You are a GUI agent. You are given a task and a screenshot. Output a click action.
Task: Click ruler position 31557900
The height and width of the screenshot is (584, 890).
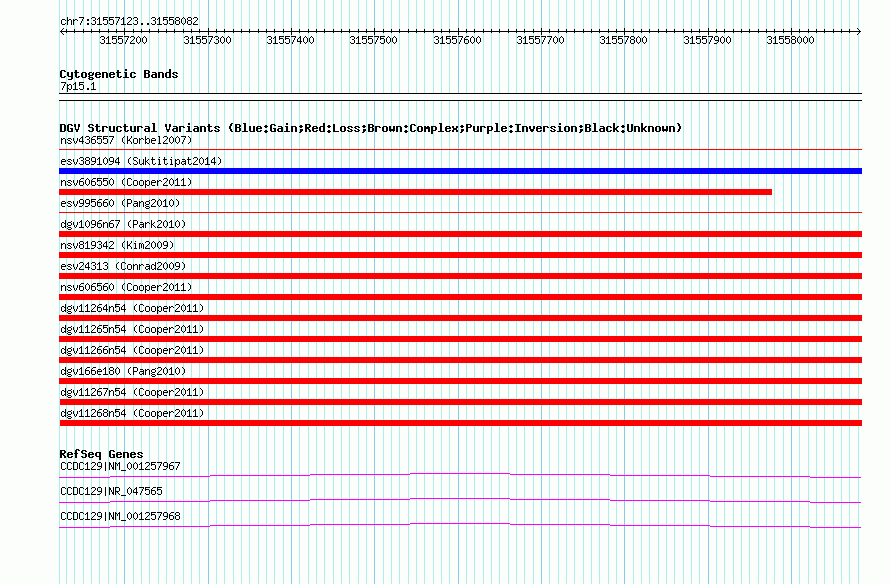point(707,40)
